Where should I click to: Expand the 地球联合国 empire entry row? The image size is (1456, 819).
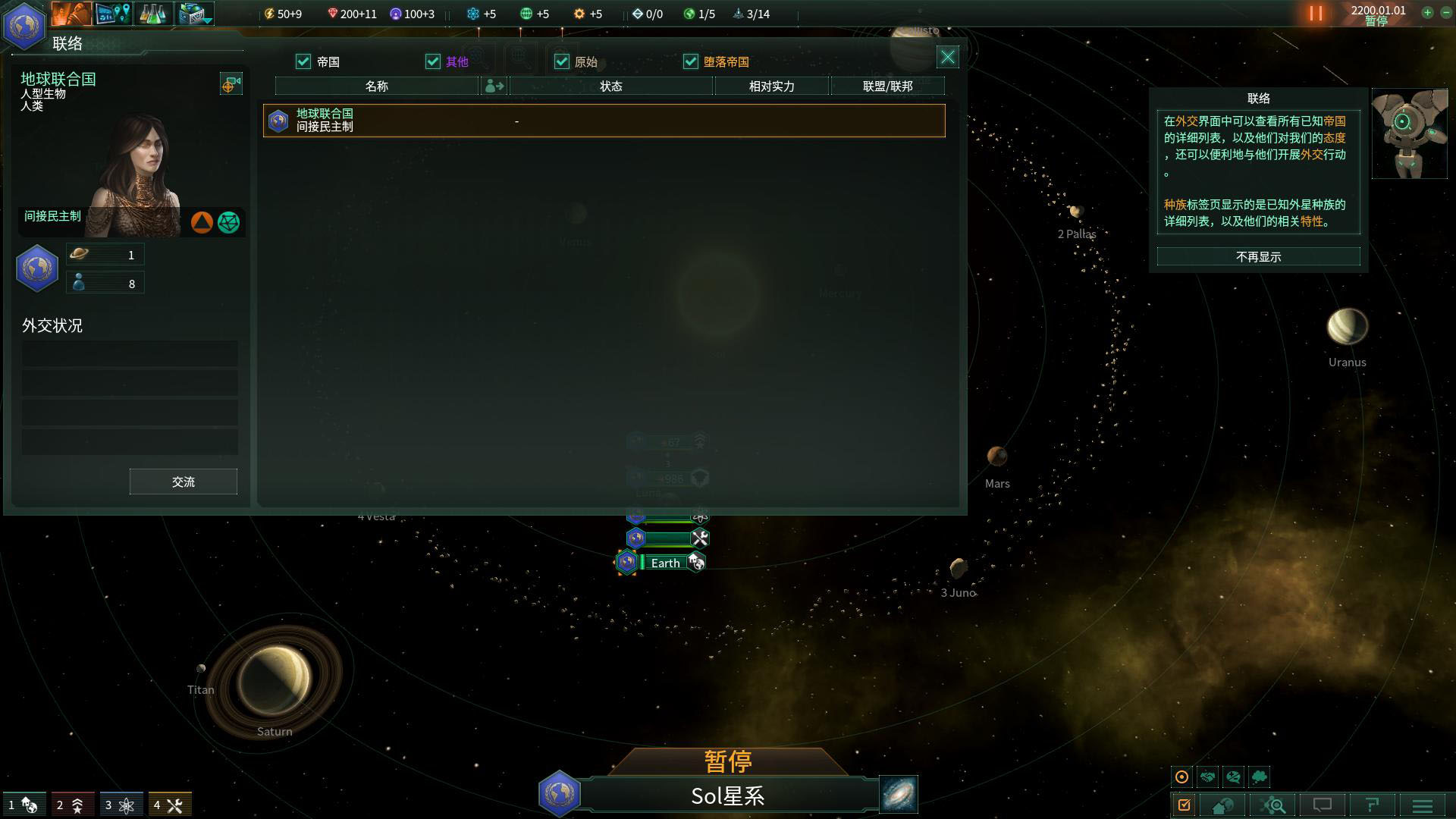pos(603,120)
